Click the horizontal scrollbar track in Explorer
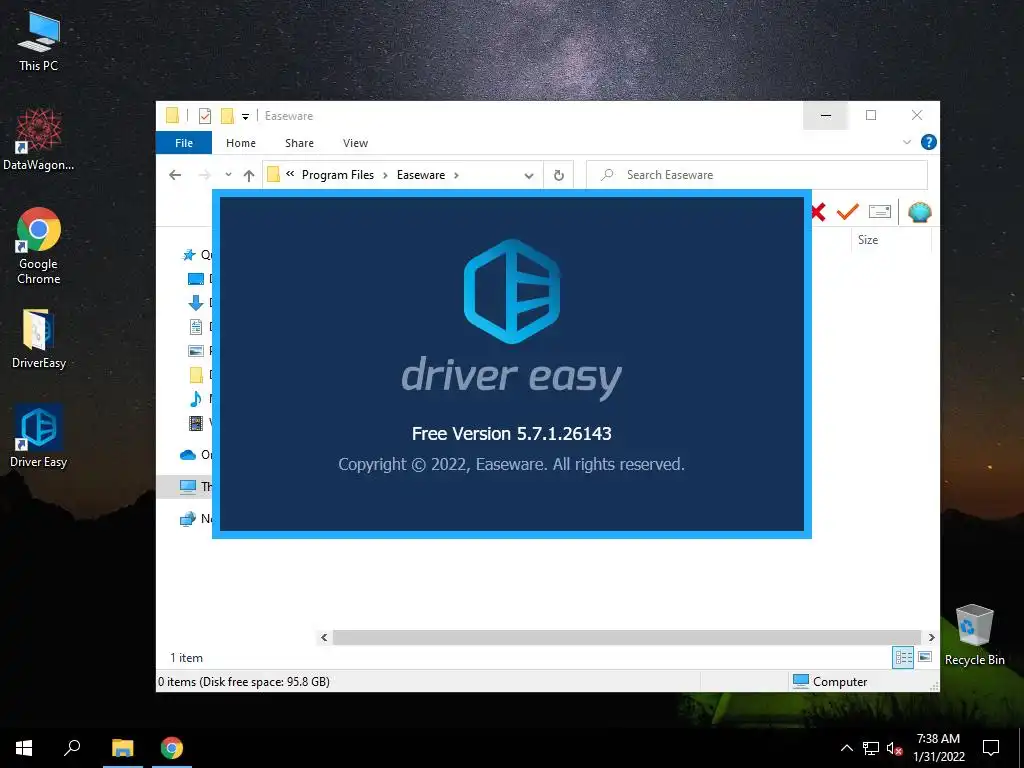The image size is (1024, 768). (627, 637)
